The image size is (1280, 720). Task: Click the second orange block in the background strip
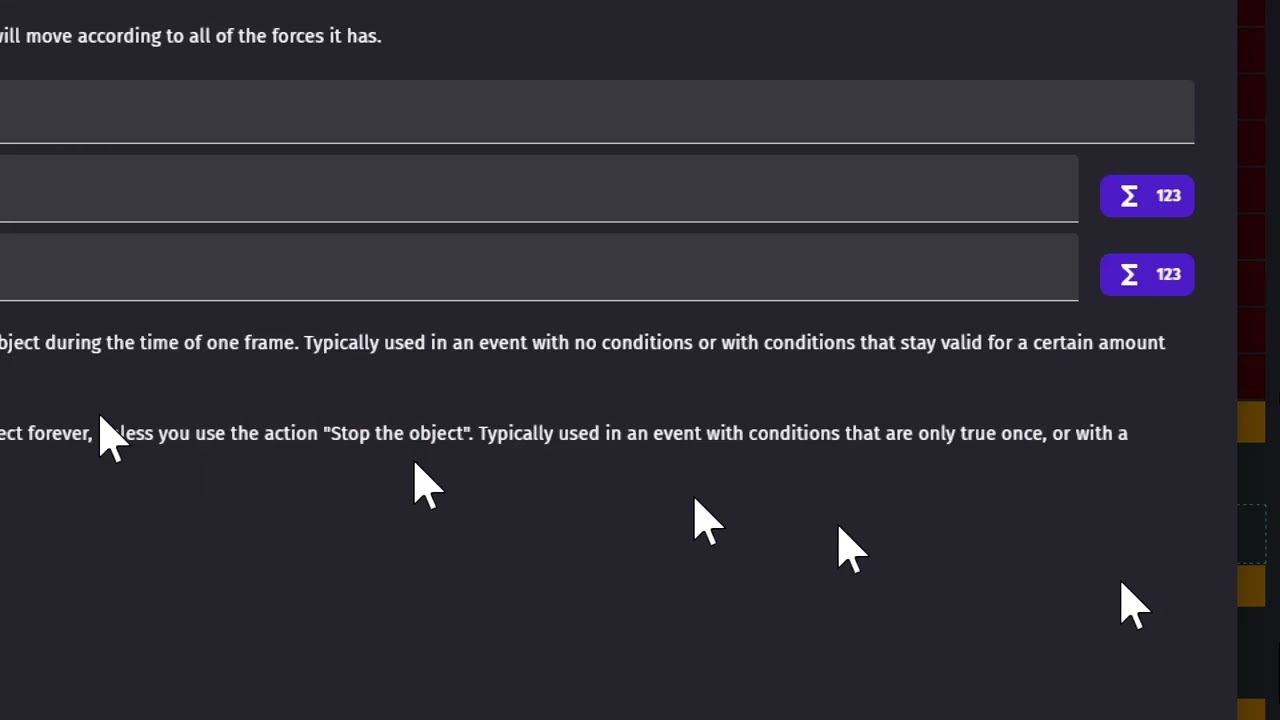[1252, 586]
